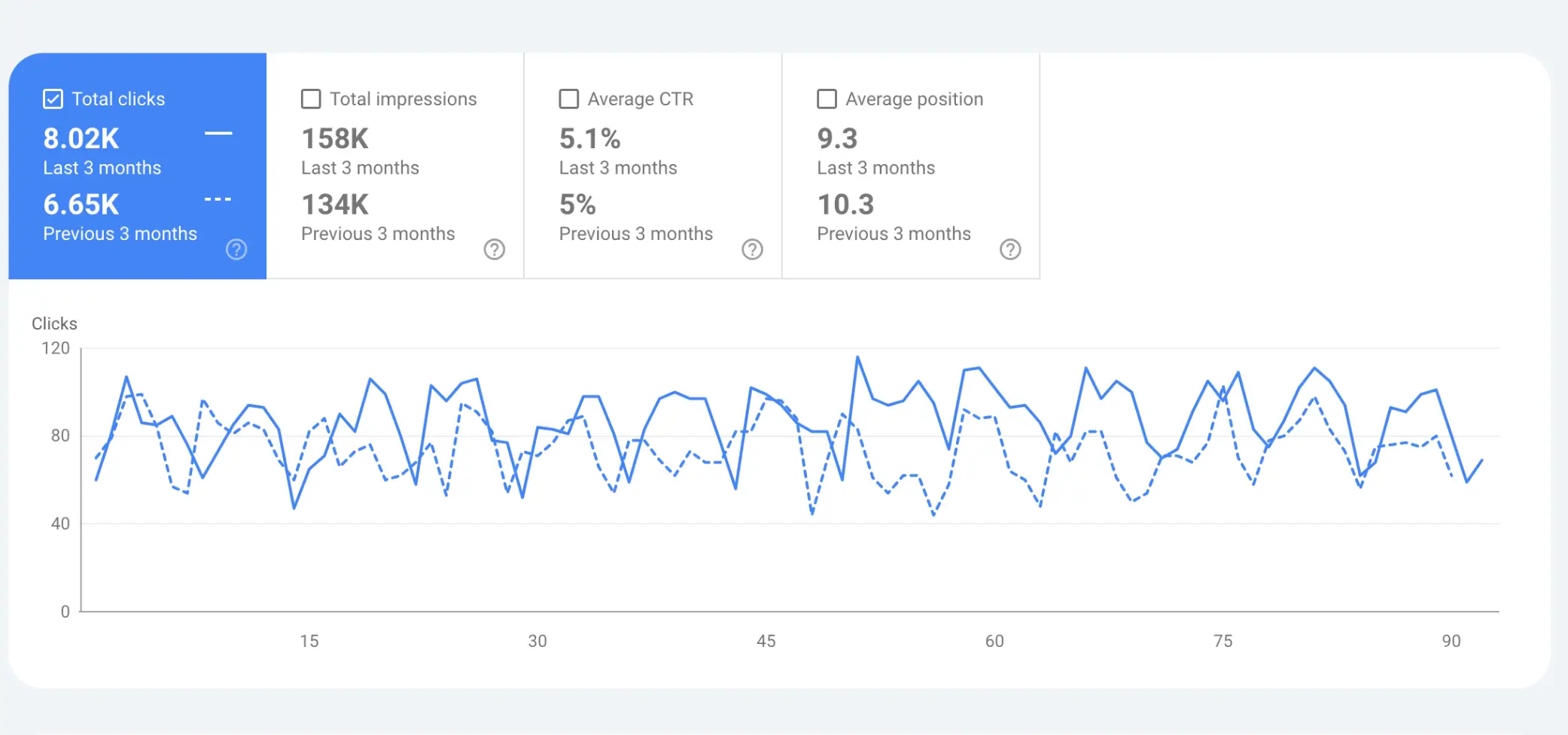Click the 120 y-axis label

click(x=56, y=348)
